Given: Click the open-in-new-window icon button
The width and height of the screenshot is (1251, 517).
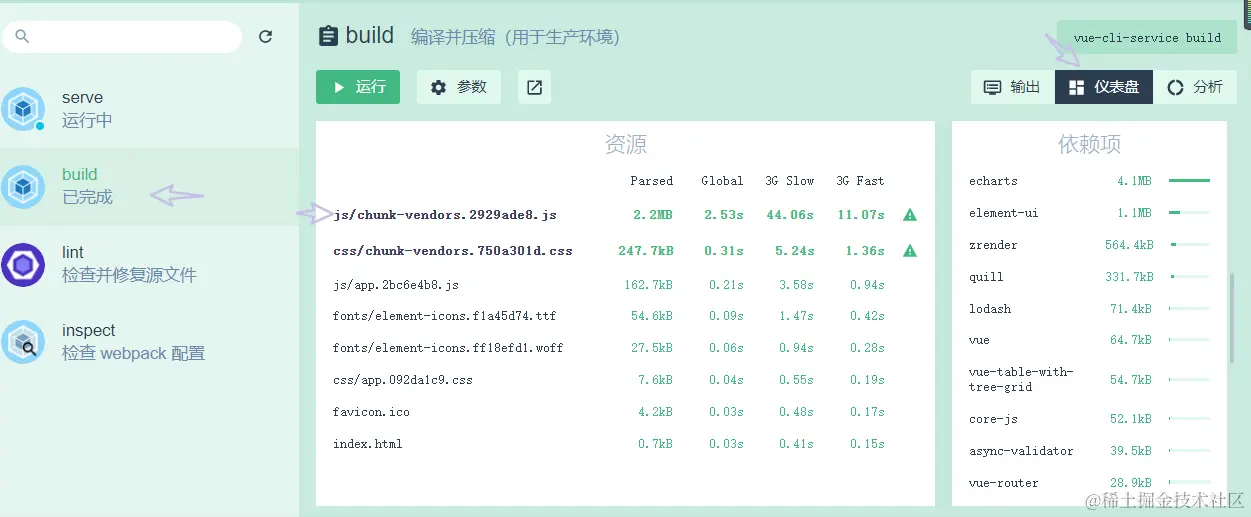Looking at the screenshot, I should click(535, 87).
